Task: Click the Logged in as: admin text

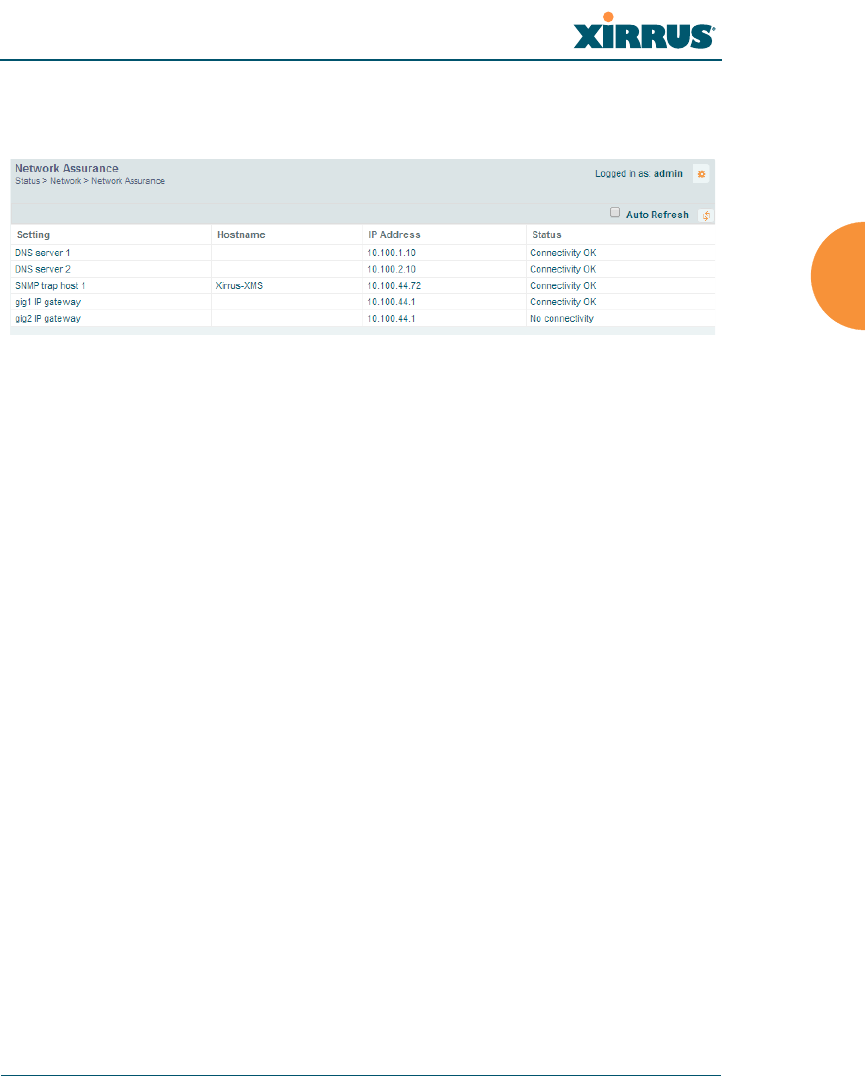Action: (639, 174)
